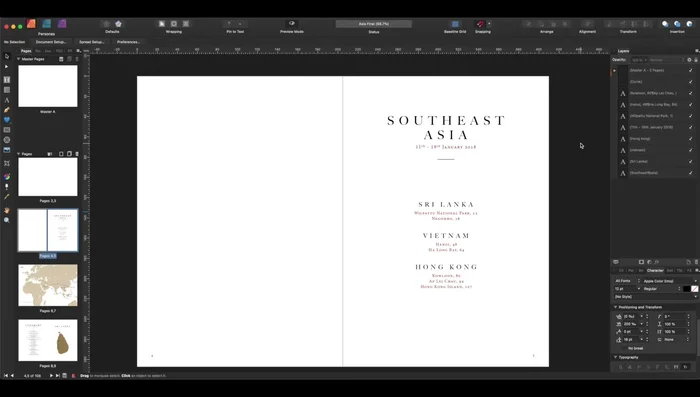Image resolution: width=700 pixels, height=397 pixels.
Task: Toggle visibility of Sri Lanka layer
Action: click(691, 162)
